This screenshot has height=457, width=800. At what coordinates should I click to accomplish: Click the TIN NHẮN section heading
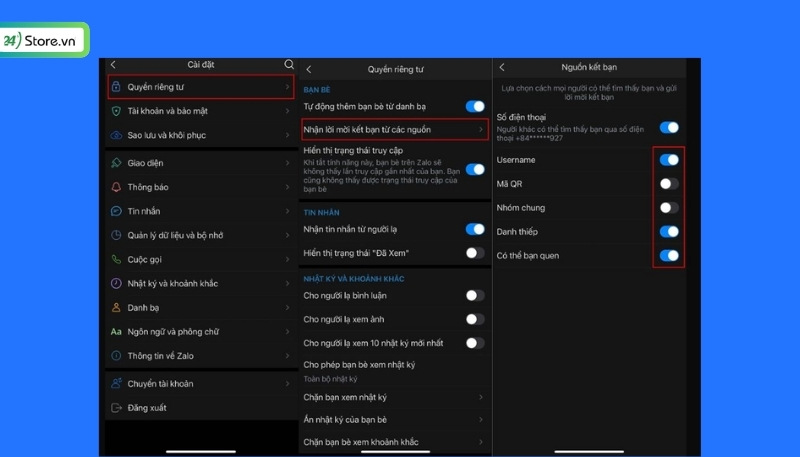pos(321,212)
